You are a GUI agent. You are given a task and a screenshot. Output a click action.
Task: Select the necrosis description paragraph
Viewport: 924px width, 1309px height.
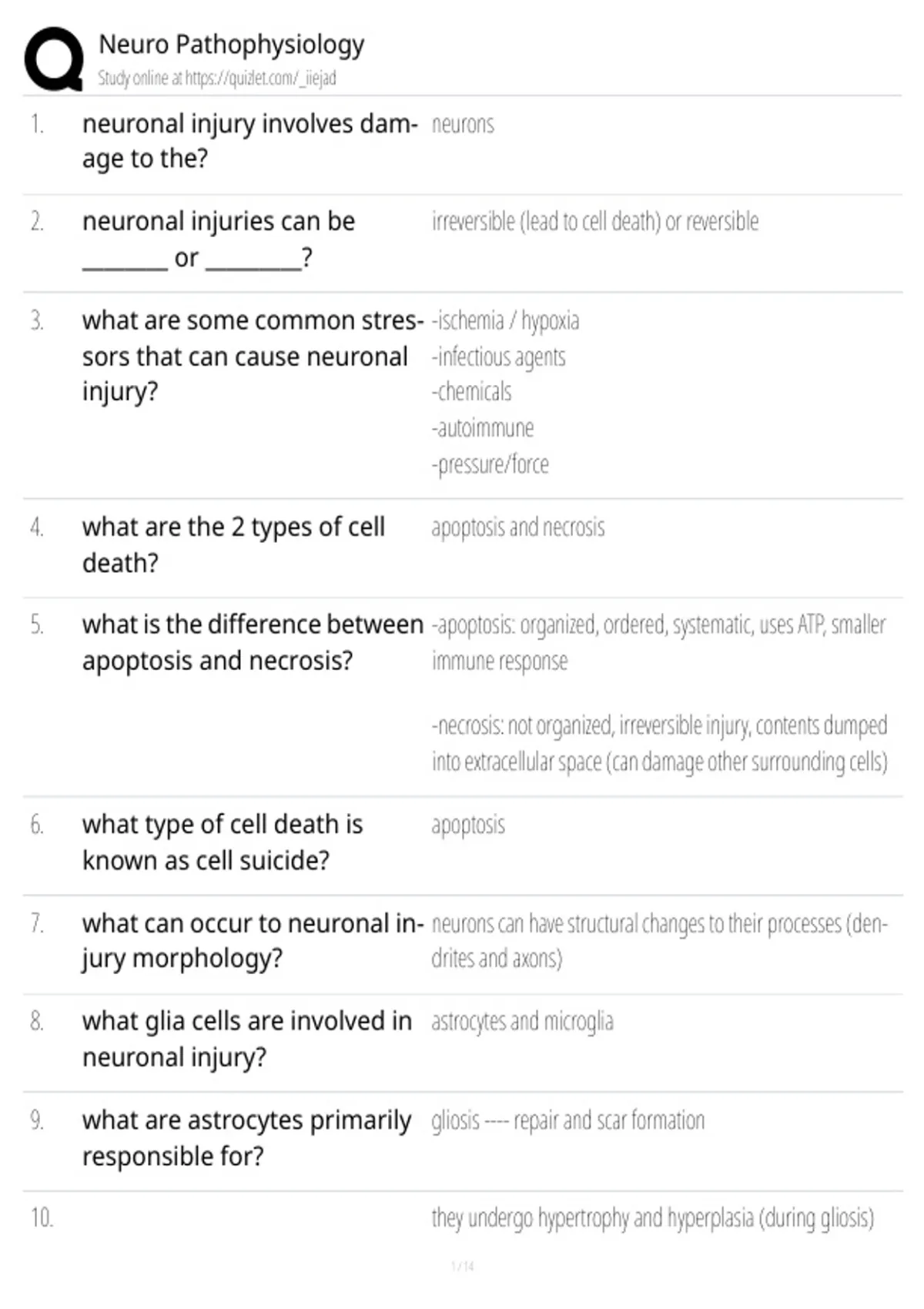(x=660, y=743)
